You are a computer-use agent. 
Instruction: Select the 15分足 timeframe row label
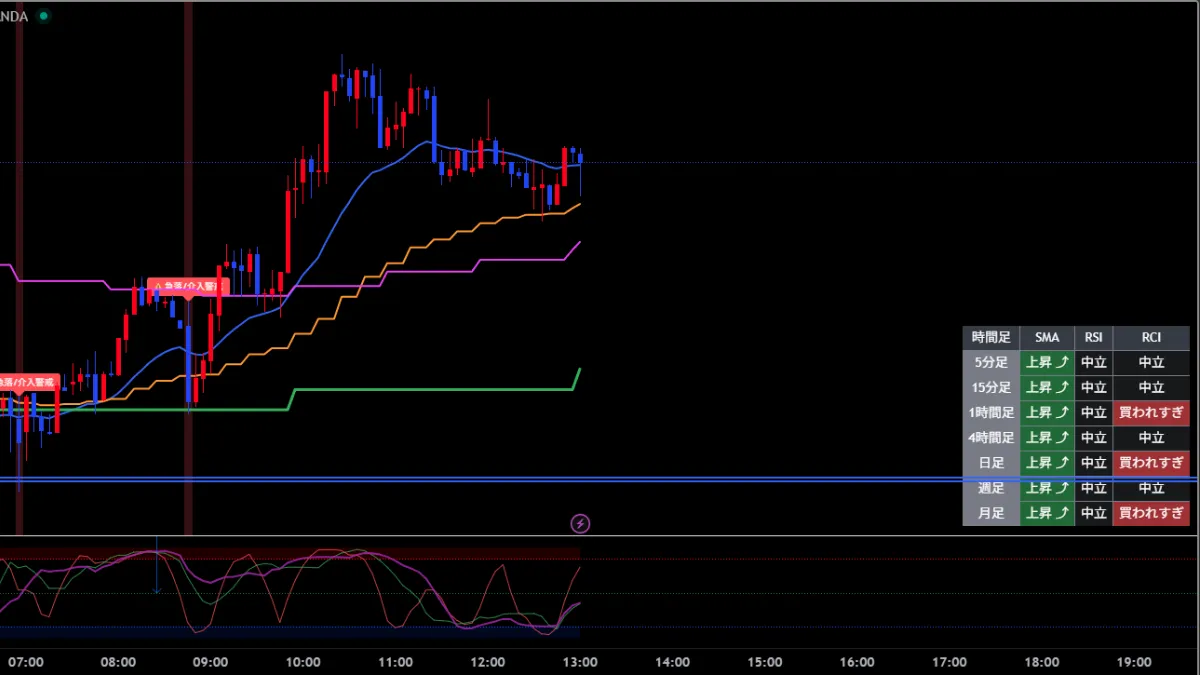[990, 387]
